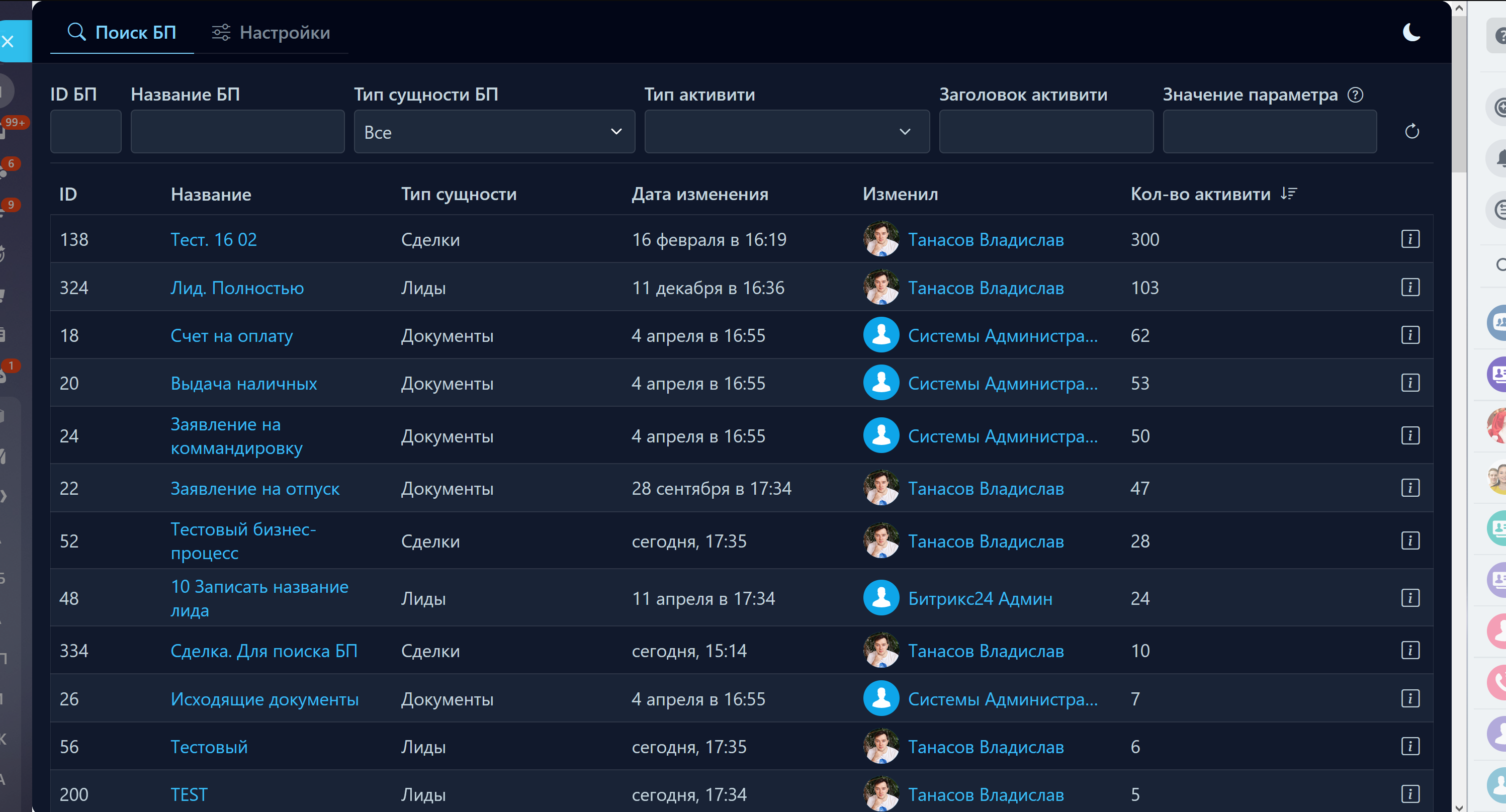Open the Тип активити dropdown
The image size is (1506, 812).
point(786,132)
